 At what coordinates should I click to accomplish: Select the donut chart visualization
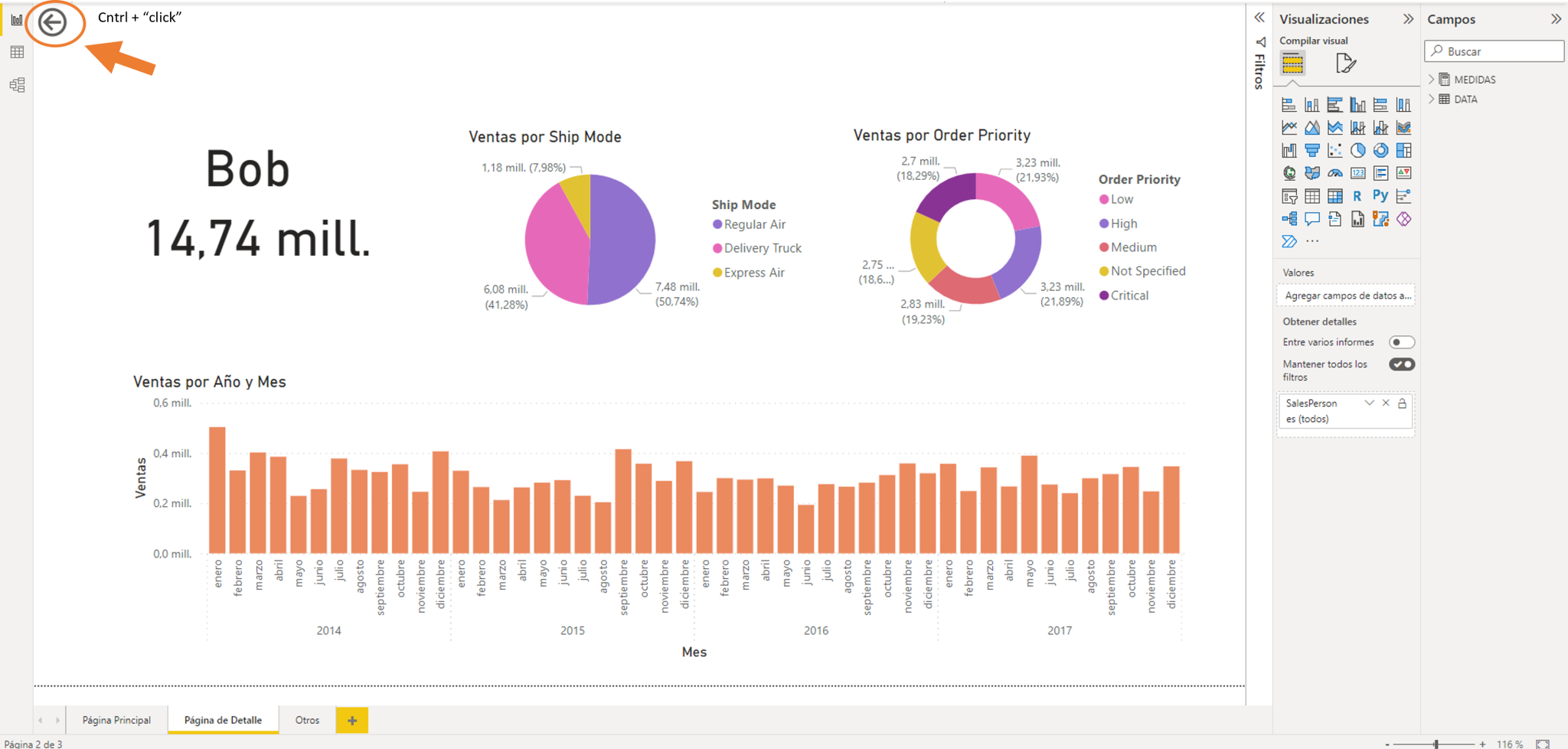[1380, 150]
